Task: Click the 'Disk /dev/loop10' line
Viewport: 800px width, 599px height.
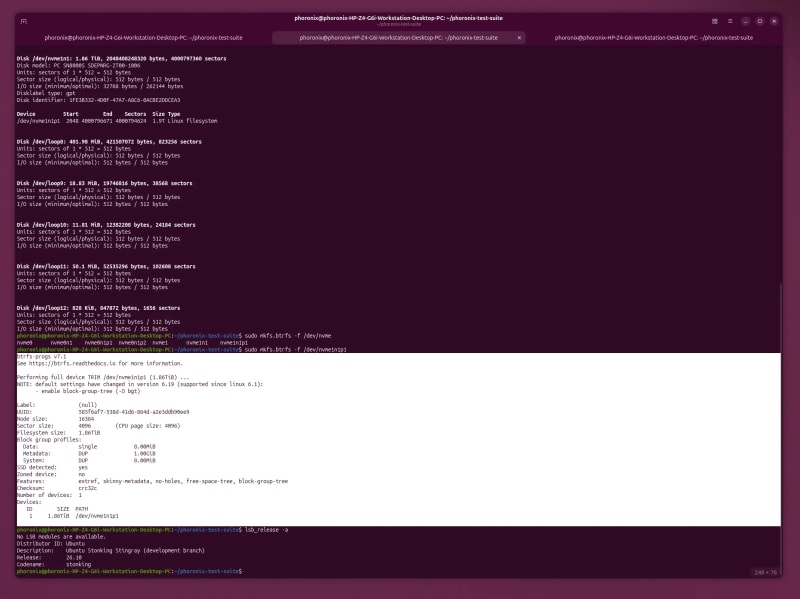Action: [x=106, y=225]
